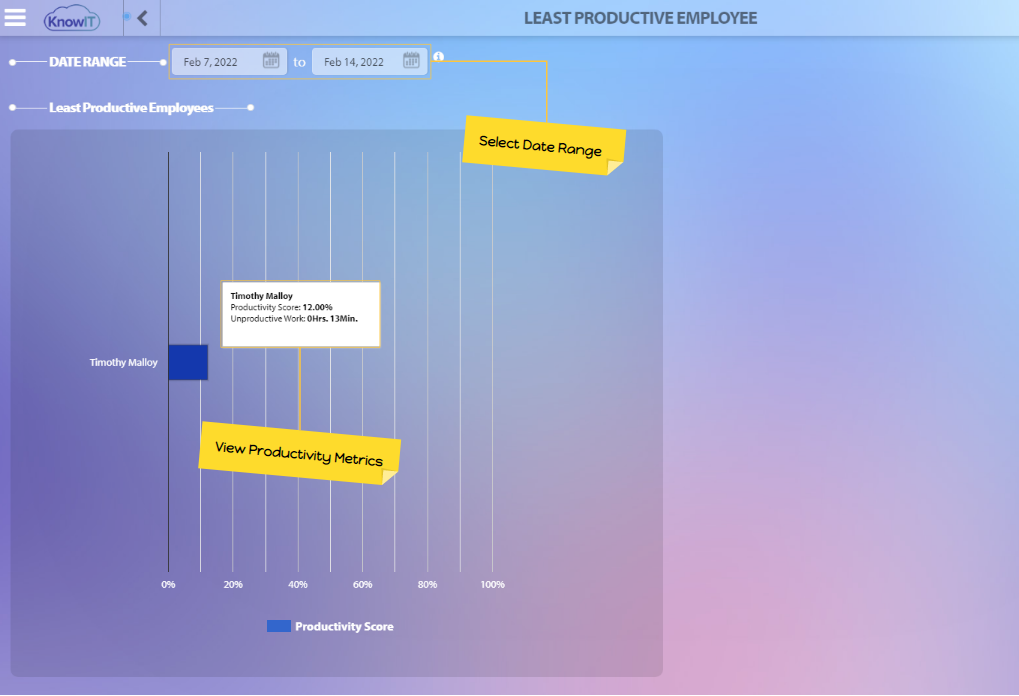Click Timothy Malloy's productivity bar
Viewport: 1019px width, 696px height.
point(188,362)
